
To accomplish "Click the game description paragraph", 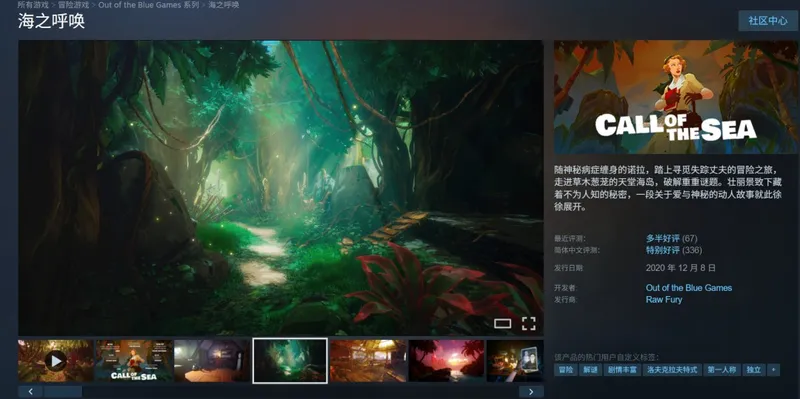I will [668, 188].
